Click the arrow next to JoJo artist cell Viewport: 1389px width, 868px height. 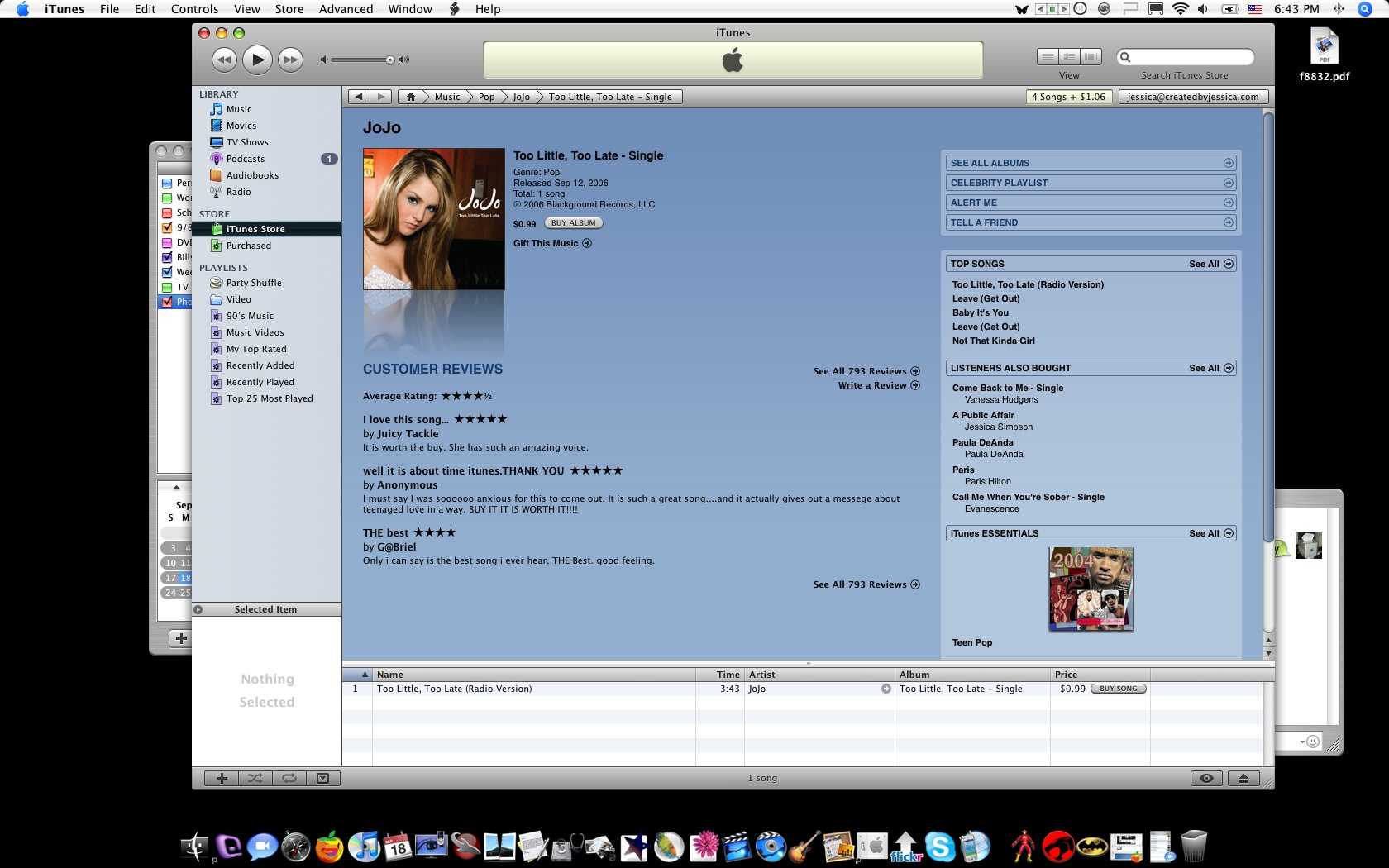(885, 689)
